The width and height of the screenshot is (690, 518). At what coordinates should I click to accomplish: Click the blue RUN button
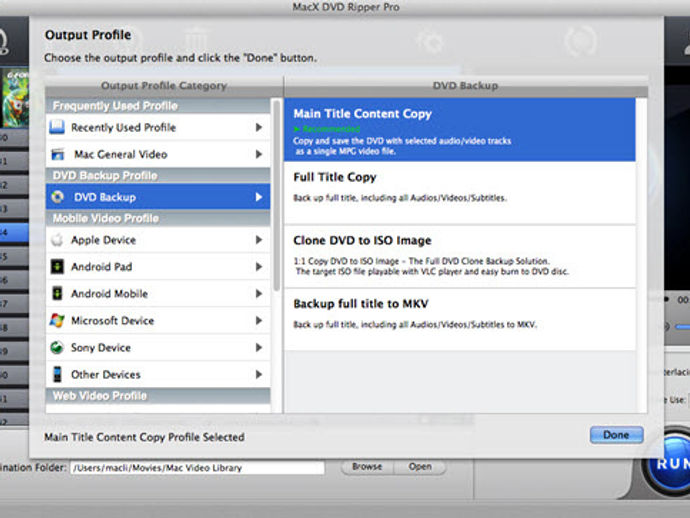[669, 463]
